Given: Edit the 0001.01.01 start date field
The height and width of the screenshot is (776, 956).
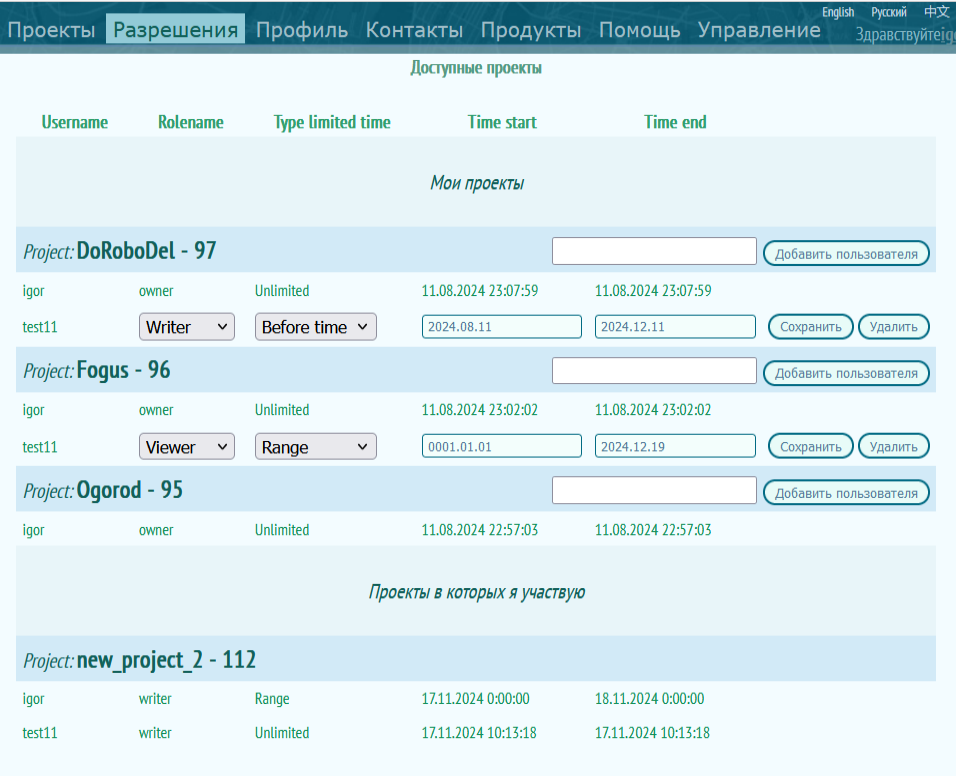Looking at the screenshot, I should pyautogui.click(x=501, y=447).
